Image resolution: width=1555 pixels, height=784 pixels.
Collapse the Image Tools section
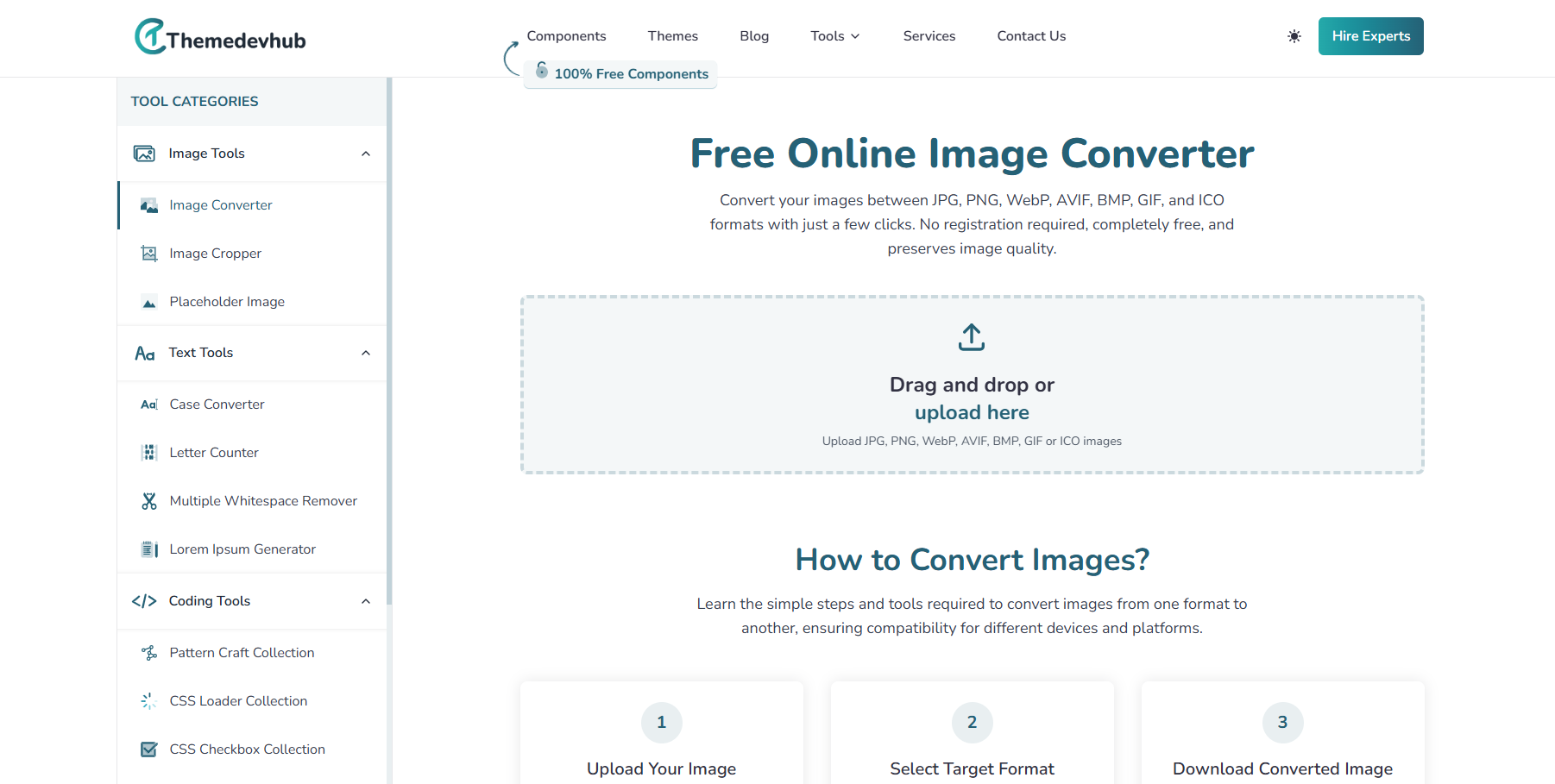(365, 153)
